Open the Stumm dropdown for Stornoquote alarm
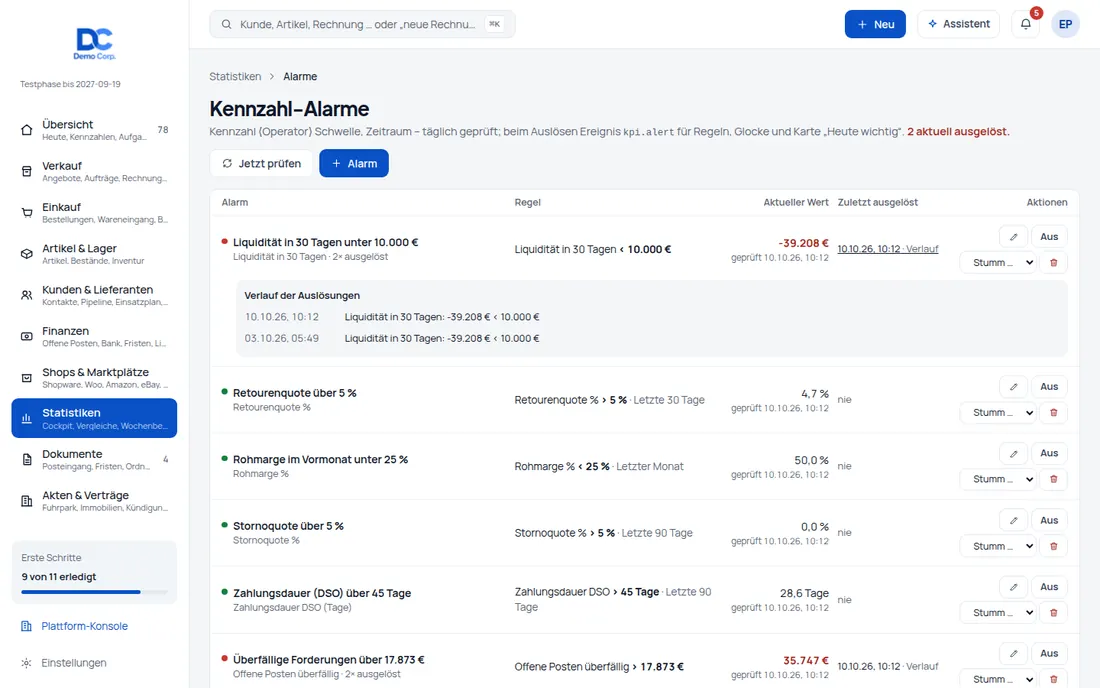 998,546
